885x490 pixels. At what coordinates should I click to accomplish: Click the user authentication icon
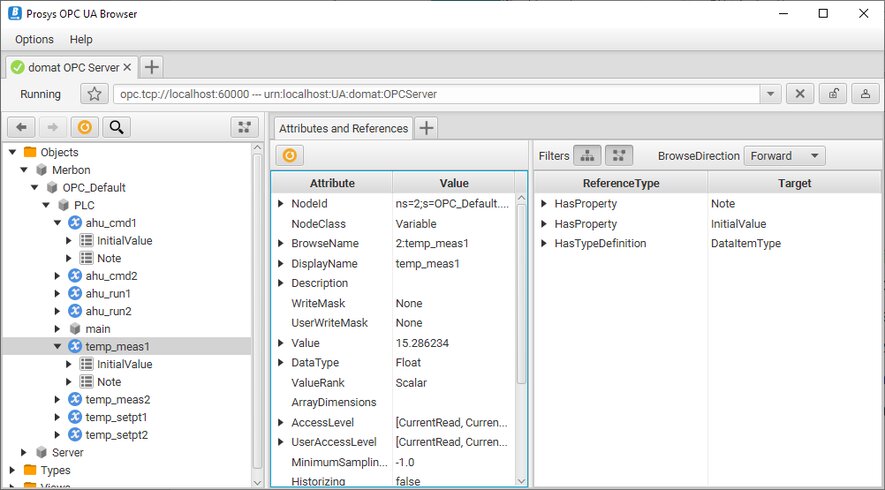pyautogui.click(x=865, y=94)
